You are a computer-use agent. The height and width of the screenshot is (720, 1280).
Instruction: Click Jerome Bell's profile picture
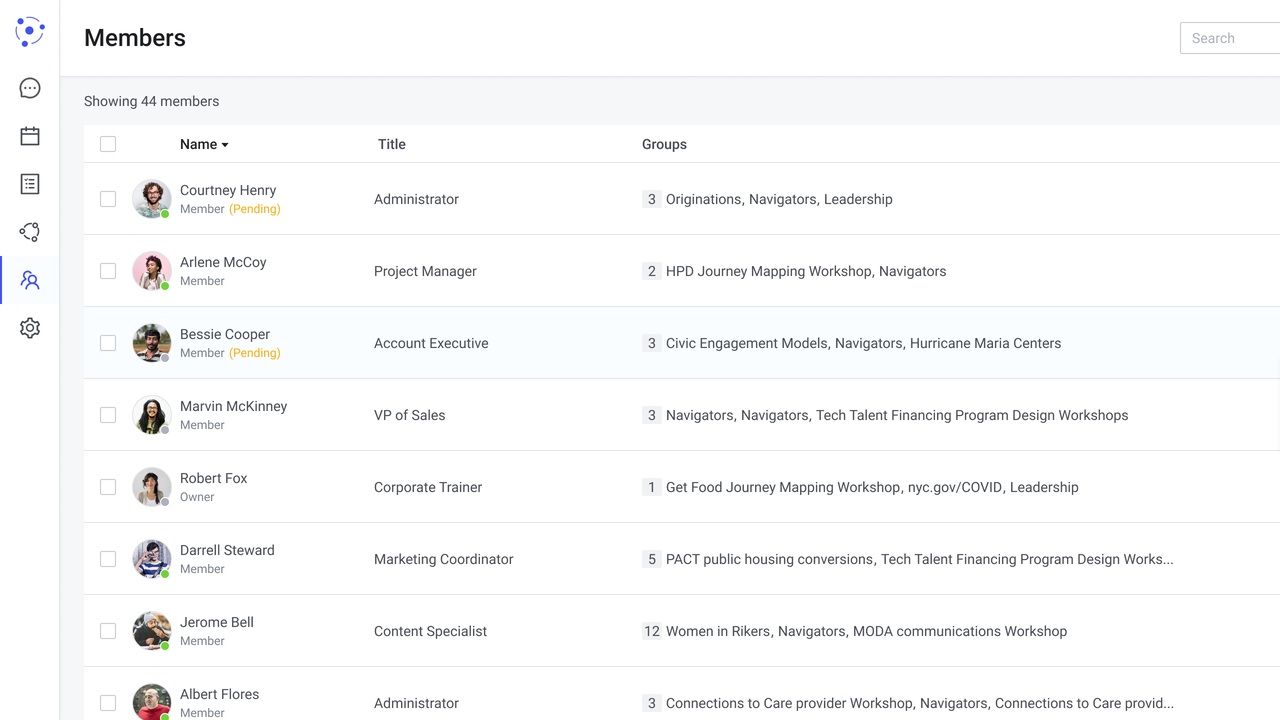tap(152, 631)
